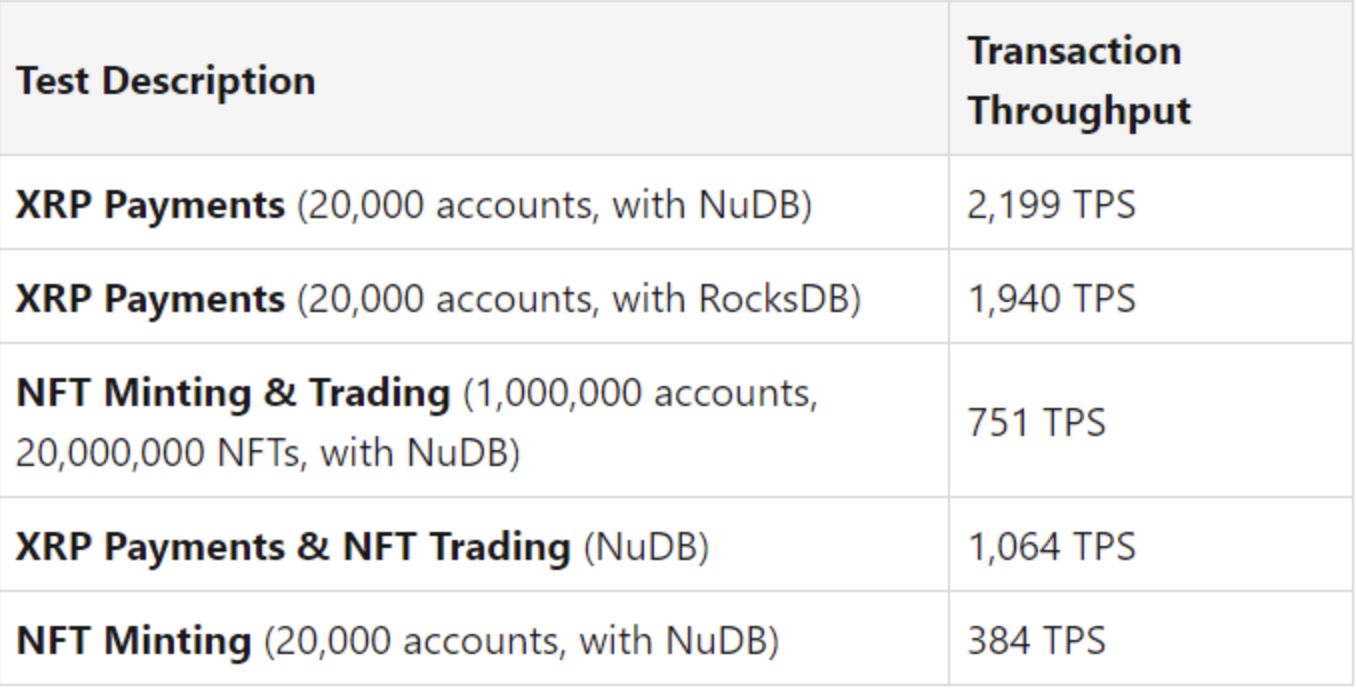Screen dimensions: 1356x690
Task: Click the "Test Description" column header
Action: [166, 80]
